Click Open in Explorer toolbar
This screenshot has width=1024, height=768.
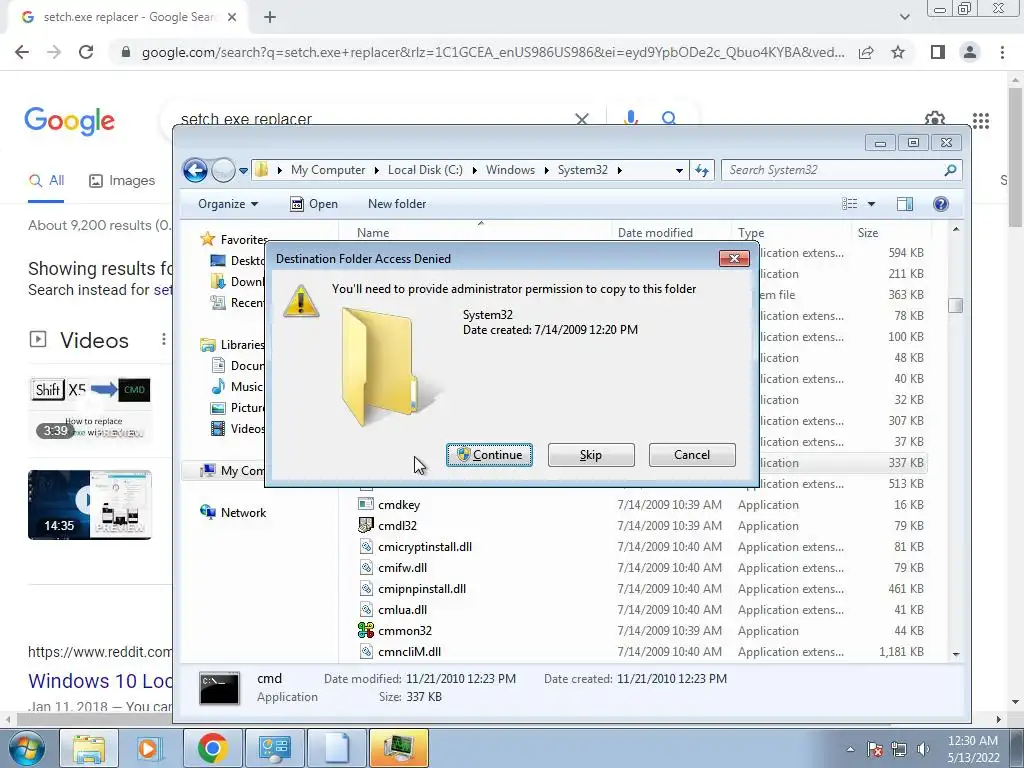(x=314, y=204)
